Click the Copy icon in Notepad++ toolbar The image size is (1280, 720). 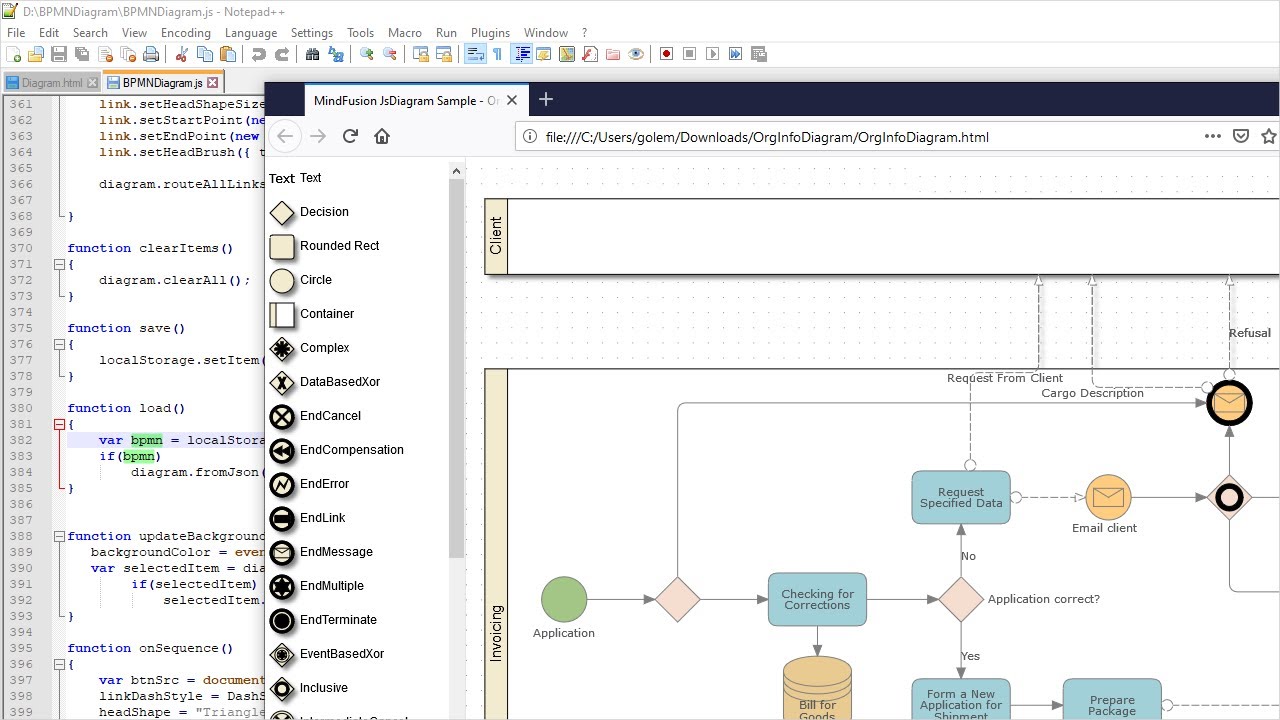click(205, 54)
